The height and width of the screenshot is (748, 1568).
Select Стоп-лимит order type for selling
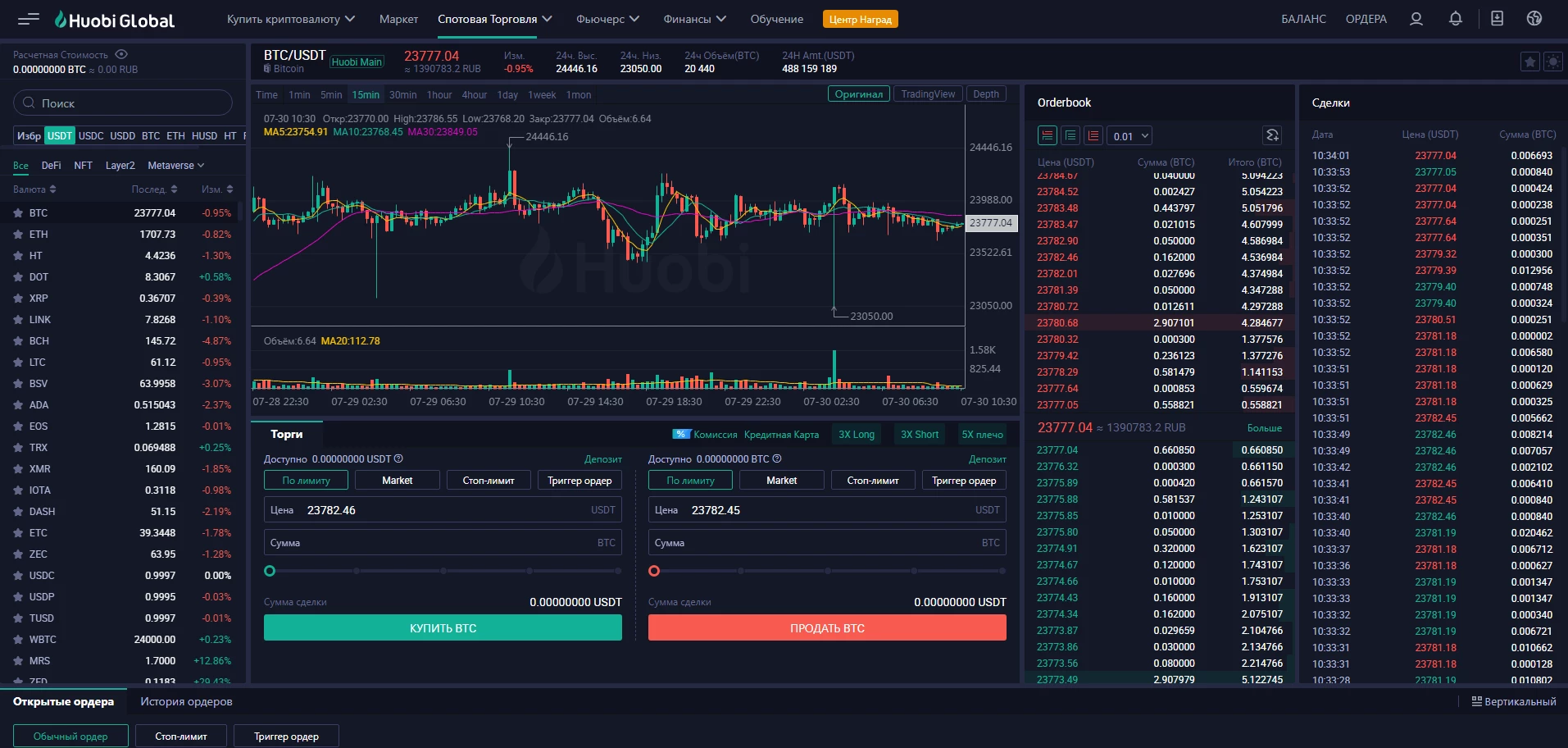coord(873,481)
